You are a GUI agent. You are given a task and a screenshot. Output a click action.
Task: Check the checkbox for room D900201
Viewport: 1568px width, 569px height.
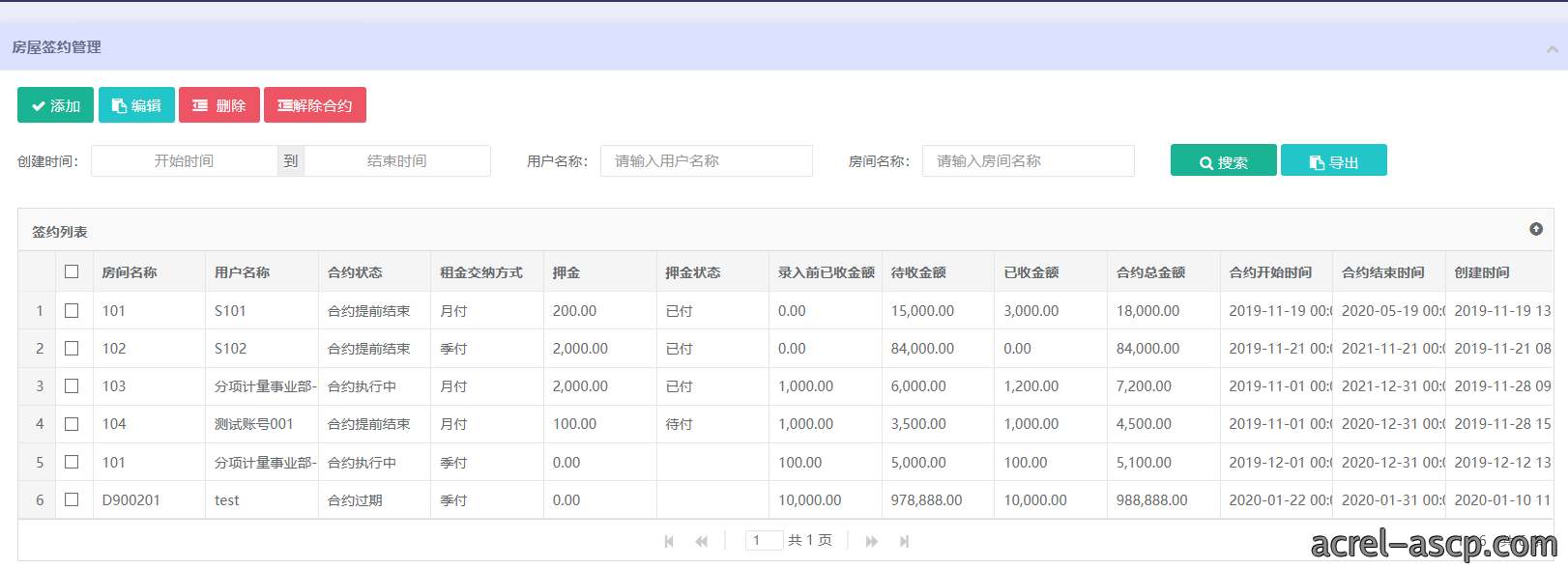click(72, 499)
